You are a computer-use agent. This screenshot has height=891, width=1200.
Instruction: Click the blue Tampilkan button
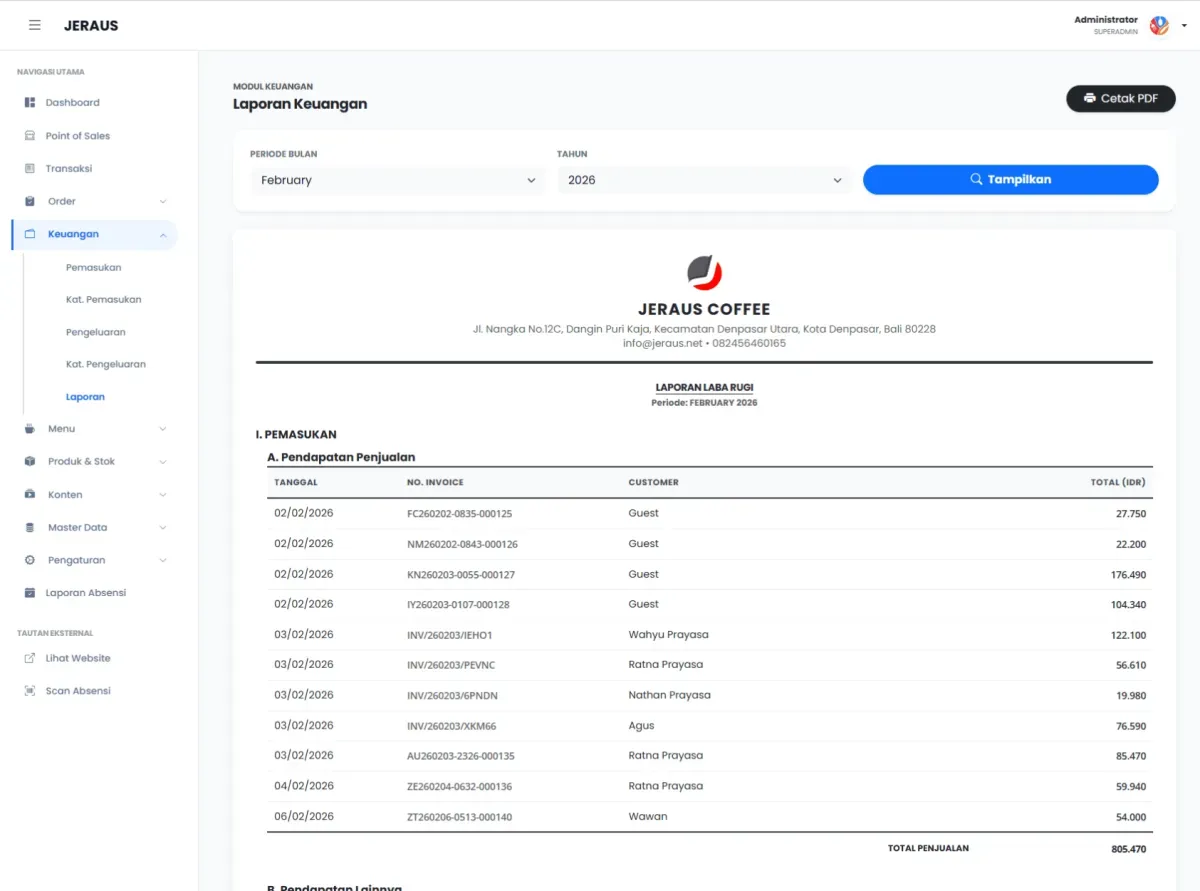(x=1010, y=180)
